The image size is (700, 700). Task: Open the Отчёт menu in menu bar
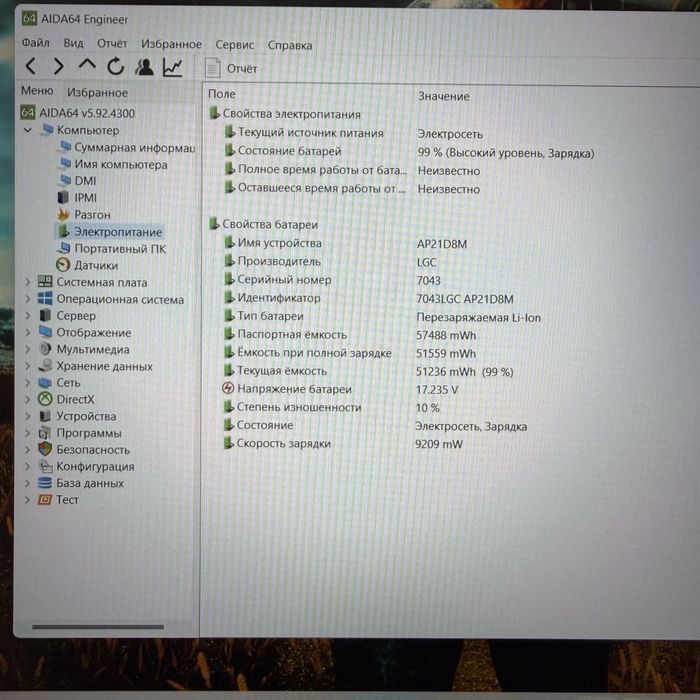112,43
